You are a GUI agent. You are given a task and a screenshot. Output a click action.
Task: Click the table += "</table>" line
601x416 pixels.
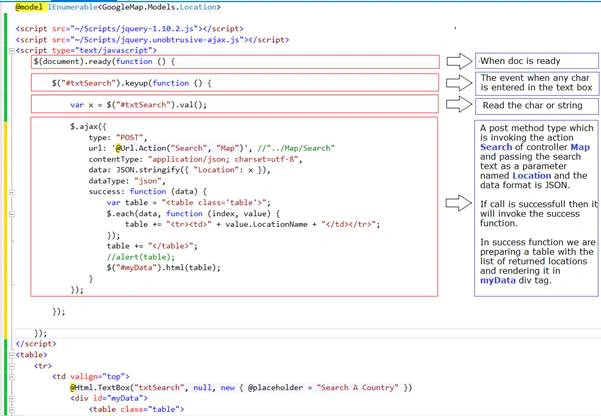pos(153,246)
